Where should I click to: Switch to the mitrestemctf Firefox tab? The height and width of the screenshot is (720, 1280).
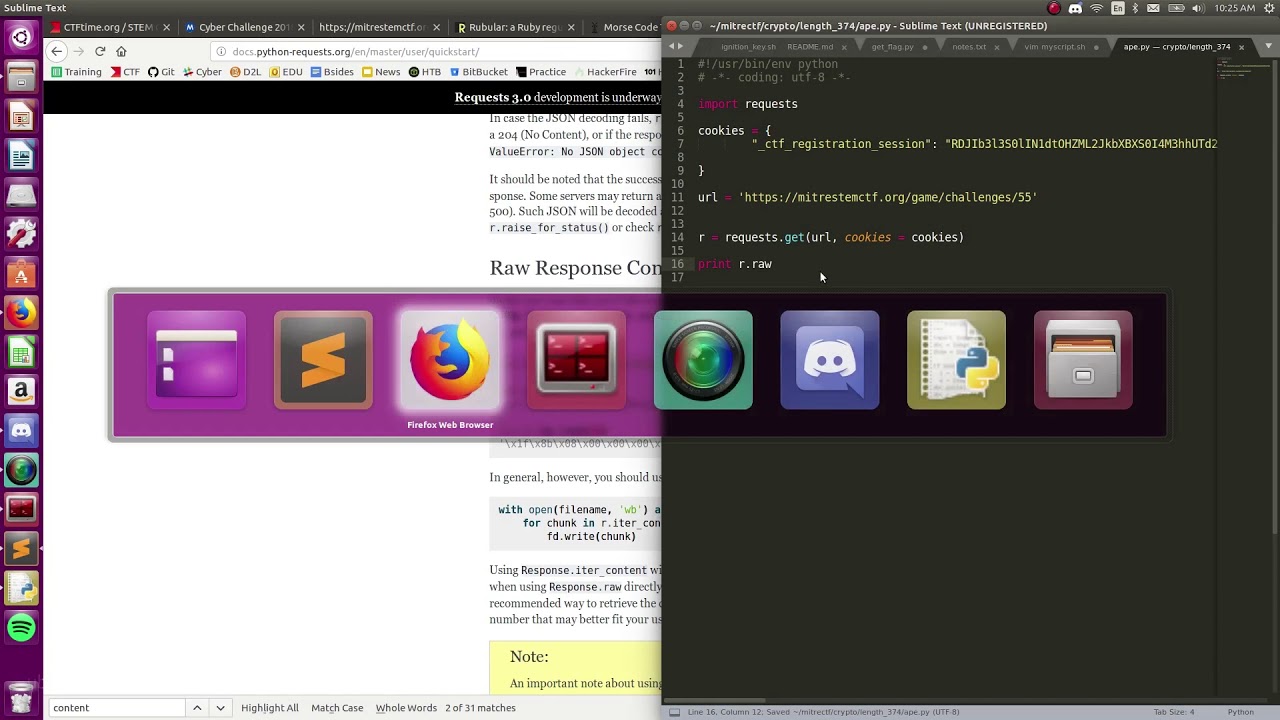tap(378, 27)
